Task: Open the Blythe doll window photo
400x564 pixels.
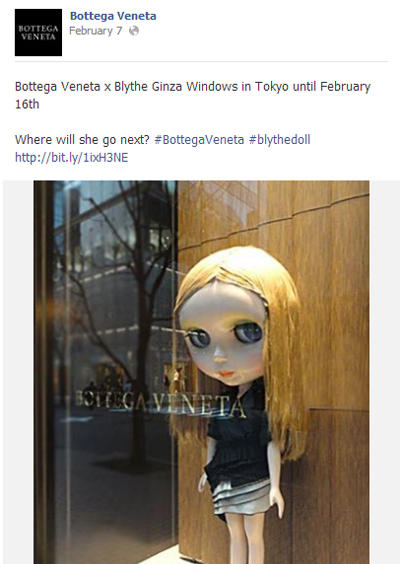Action: tap(201, 372)
